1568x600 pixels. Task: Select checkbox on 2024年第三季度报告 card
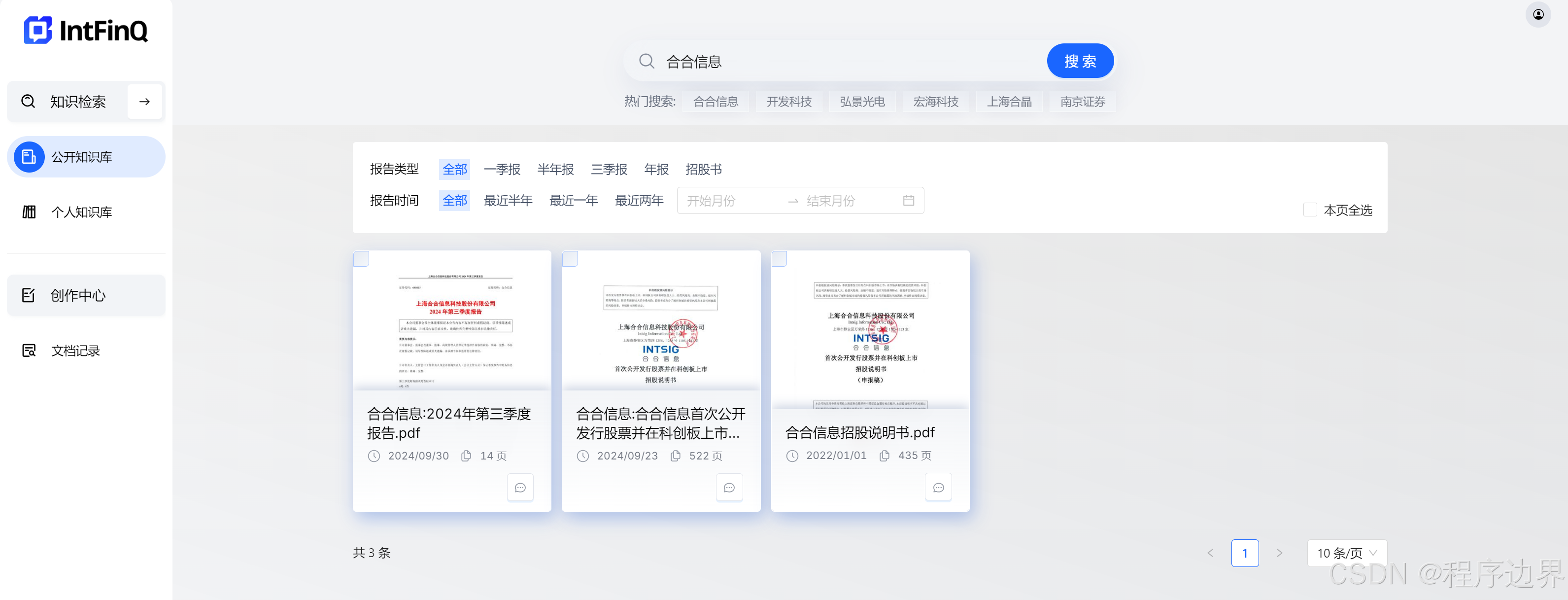pos(361,259)
